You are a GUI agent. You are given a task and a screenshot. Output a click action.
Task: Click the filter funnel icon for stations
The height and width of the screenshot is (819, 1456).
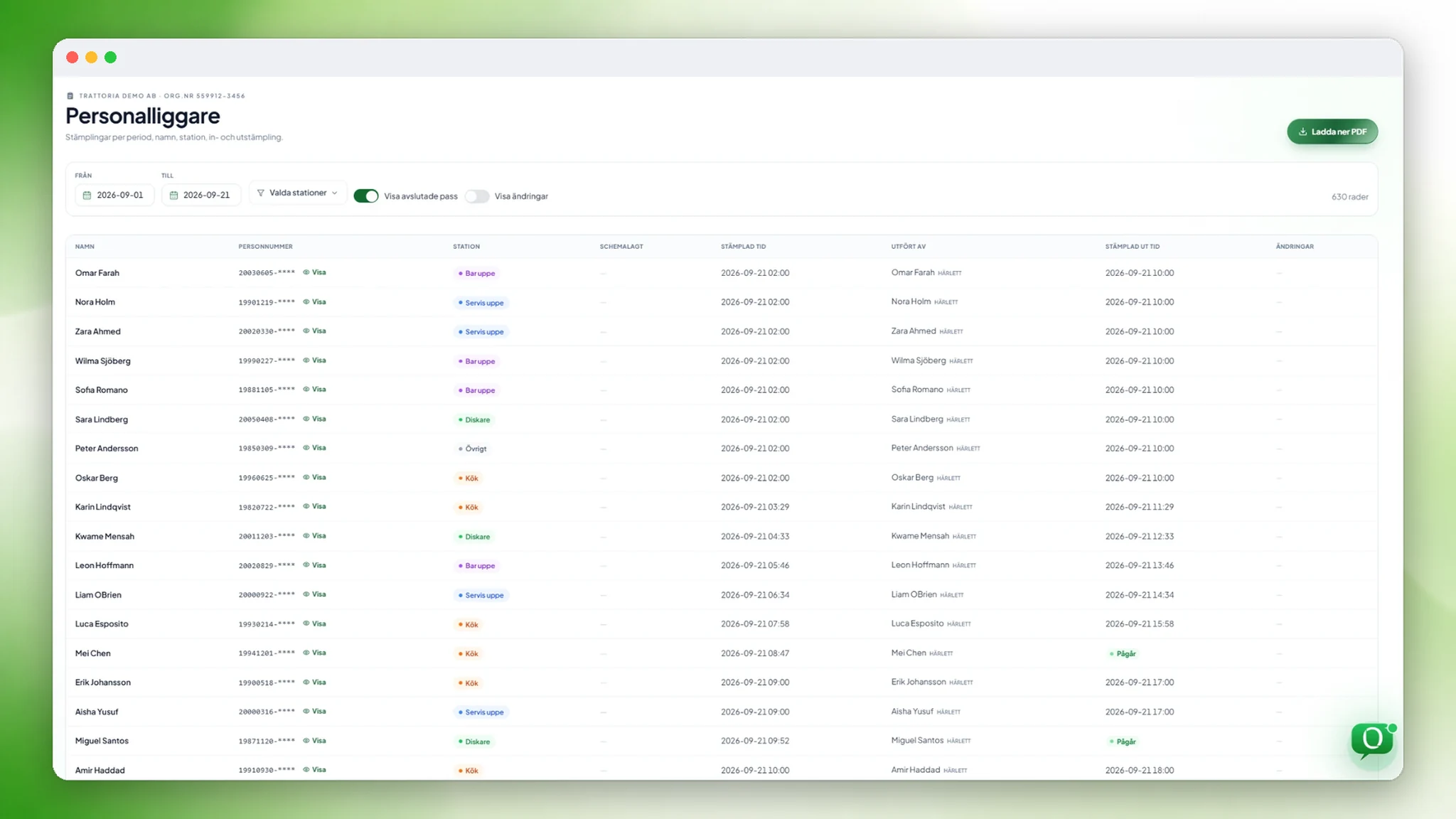(260, 193)
